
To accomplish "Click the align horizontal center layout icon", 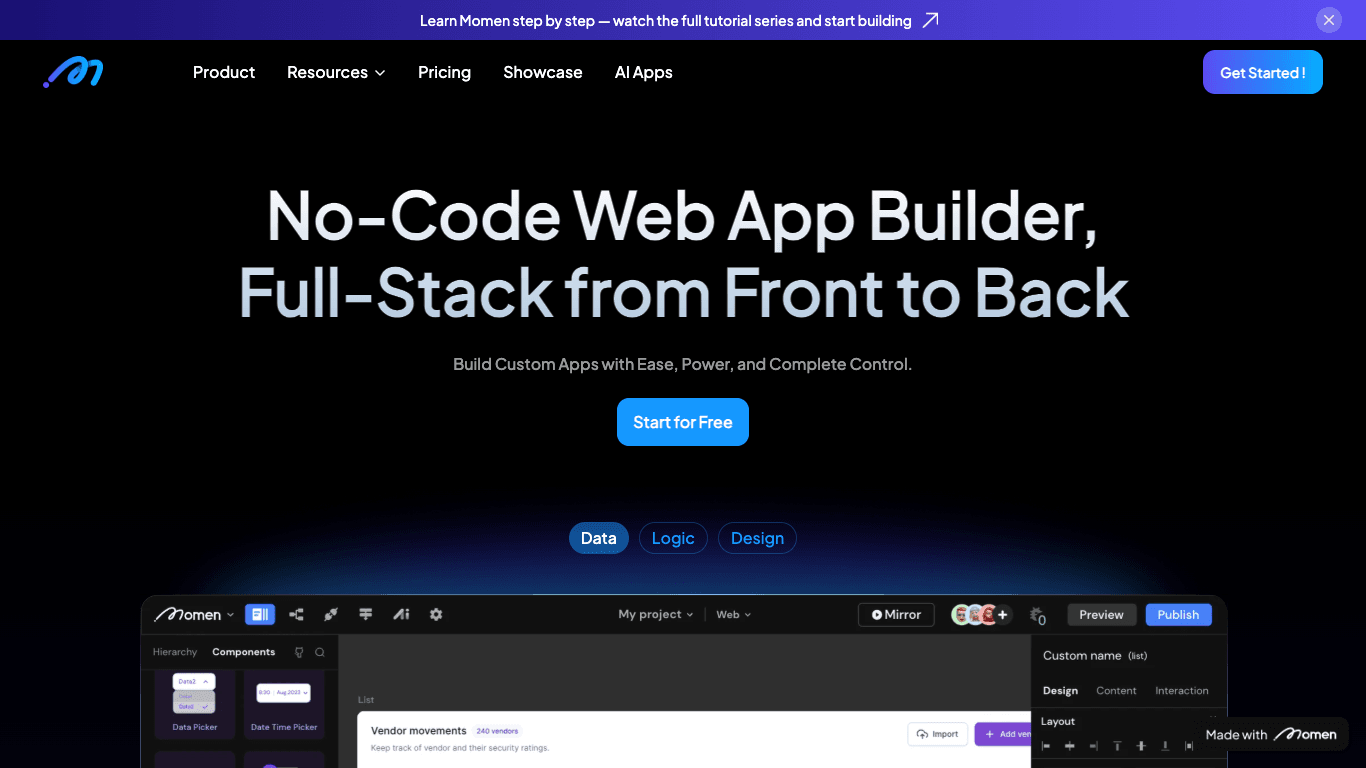I will pos(1070,746).
